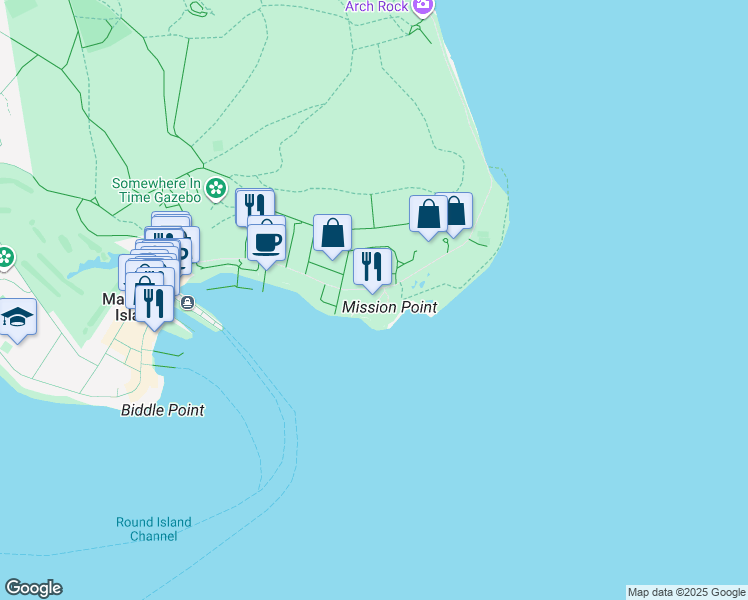Open the shopping bag marker beside the cafe

[x=333, y=234]
